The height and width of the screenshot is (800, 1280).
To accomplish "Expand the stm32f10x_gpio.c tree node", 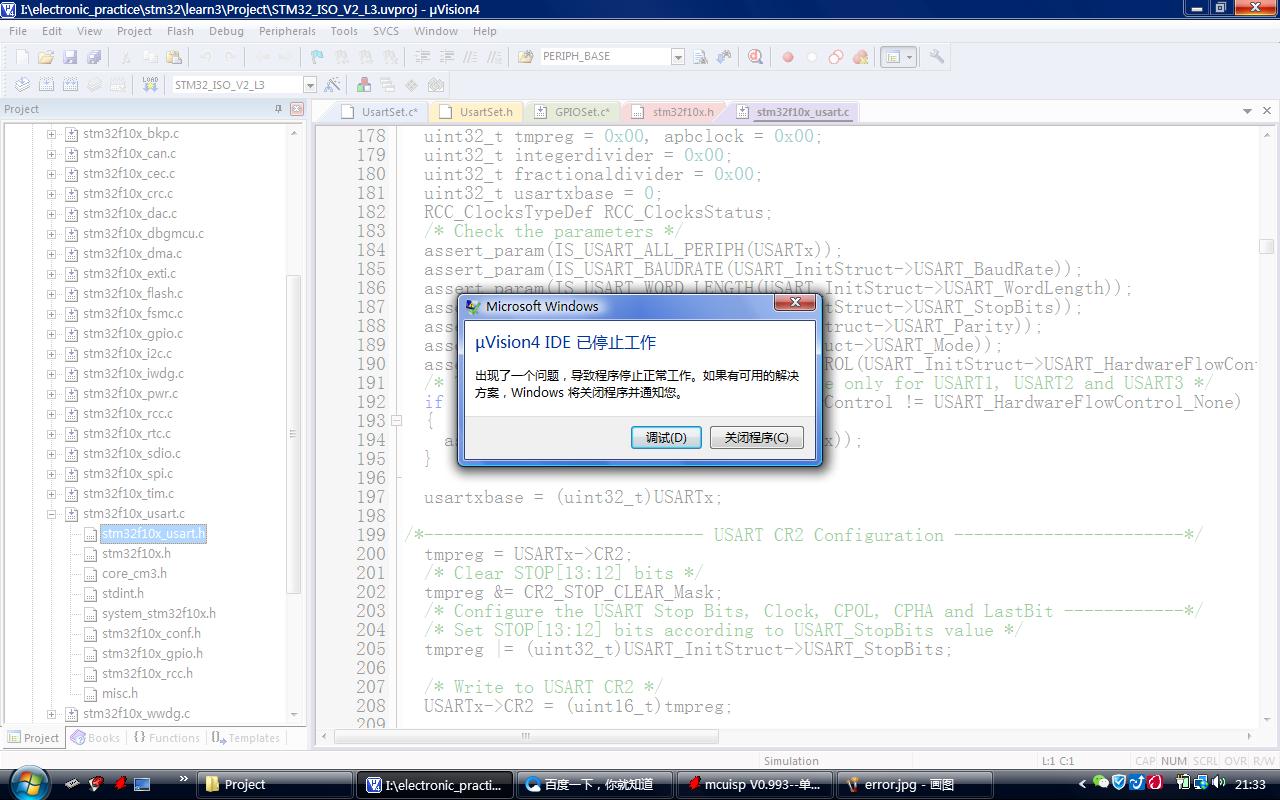I will pos(51,334).
